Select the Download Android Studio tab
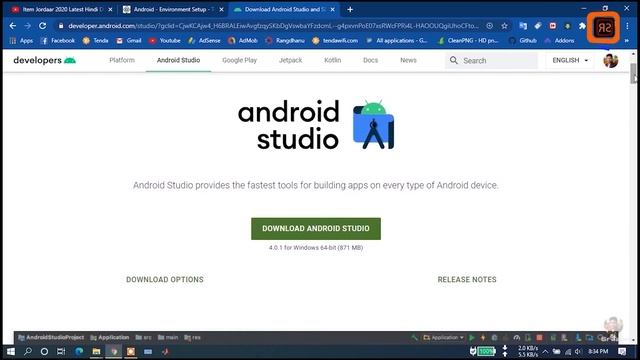 284,9
